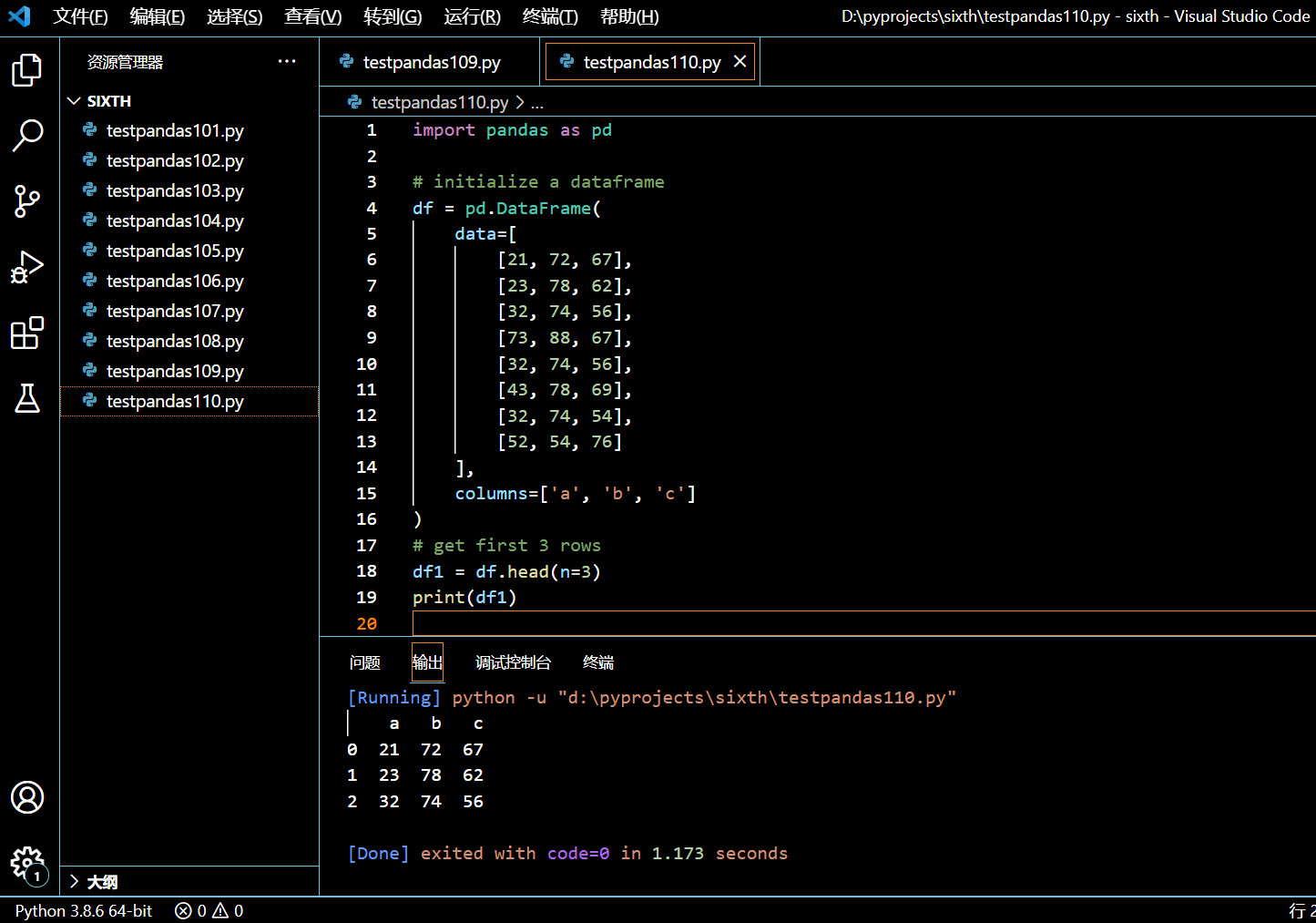
Task: Open the 终端(T) menu
Action: pos(551,16)
